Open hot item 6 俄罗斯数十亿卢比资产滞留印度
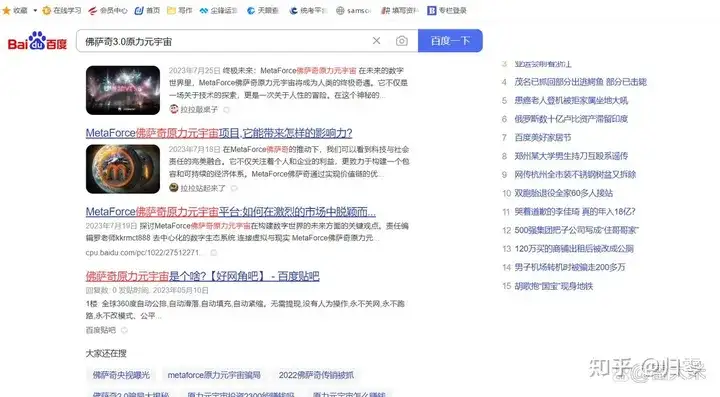The width and height of the screenshot is (720, 397). pos(571,119)
